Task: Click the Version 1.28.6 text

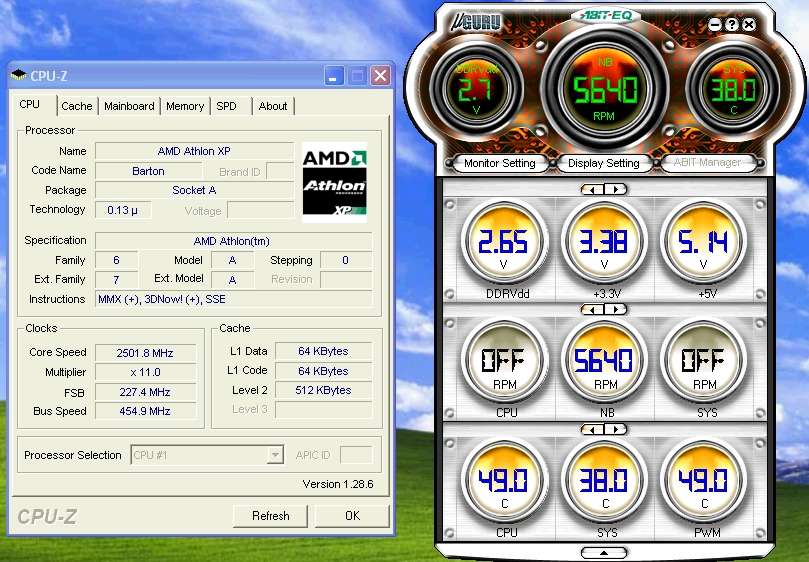Action: (337, 484)
